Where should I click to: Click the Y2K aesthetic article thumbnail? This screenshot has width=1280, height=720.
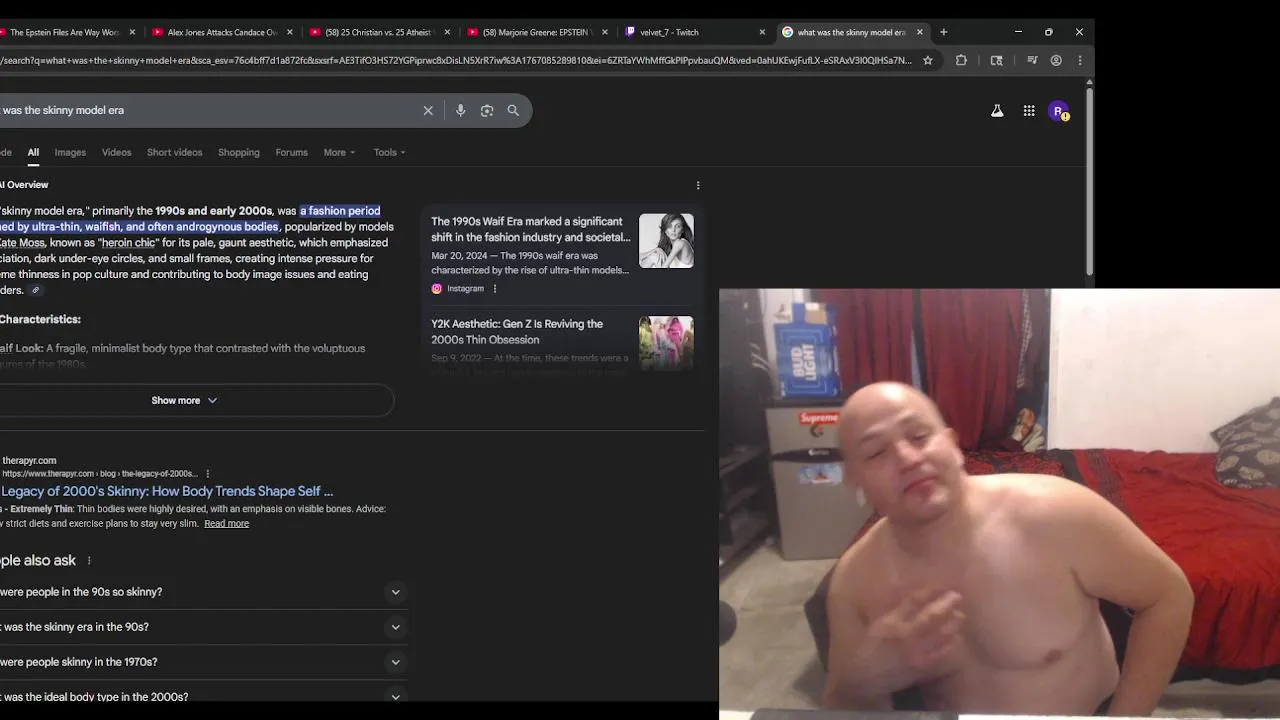(x=666, y=343)
